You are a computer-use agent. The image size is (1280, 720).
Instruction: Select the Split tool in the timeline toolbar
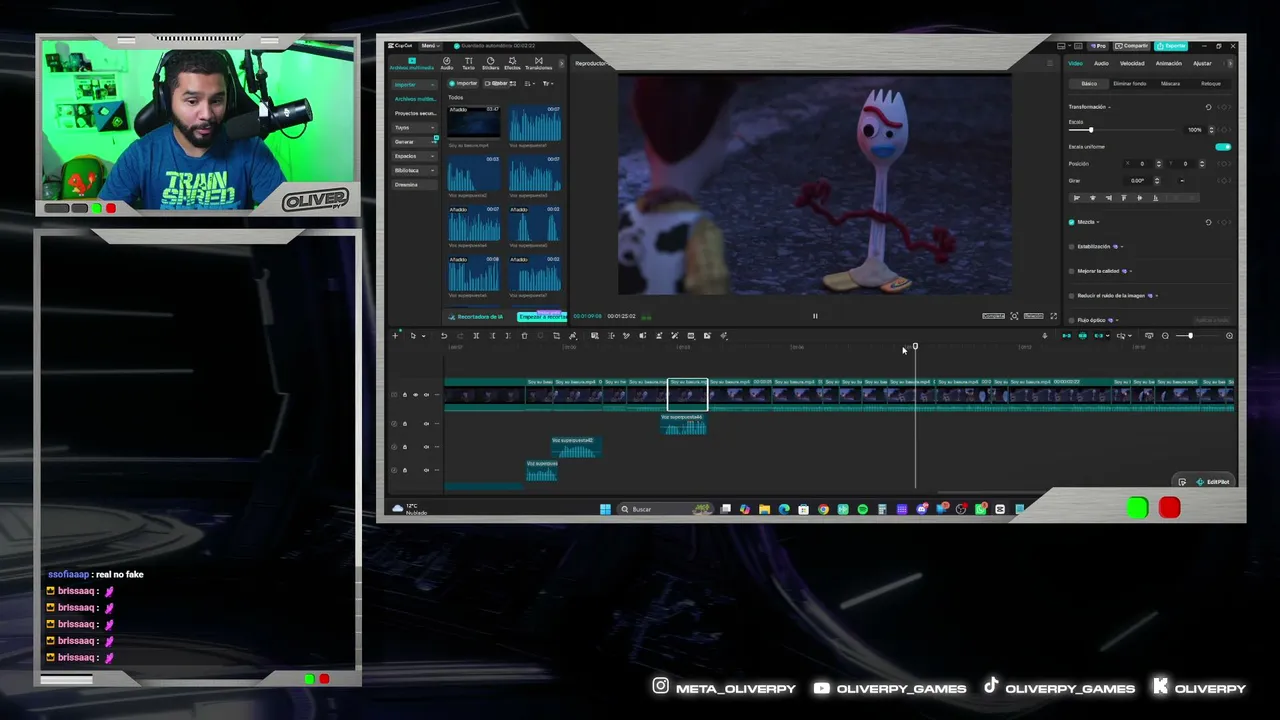(476, 336)
